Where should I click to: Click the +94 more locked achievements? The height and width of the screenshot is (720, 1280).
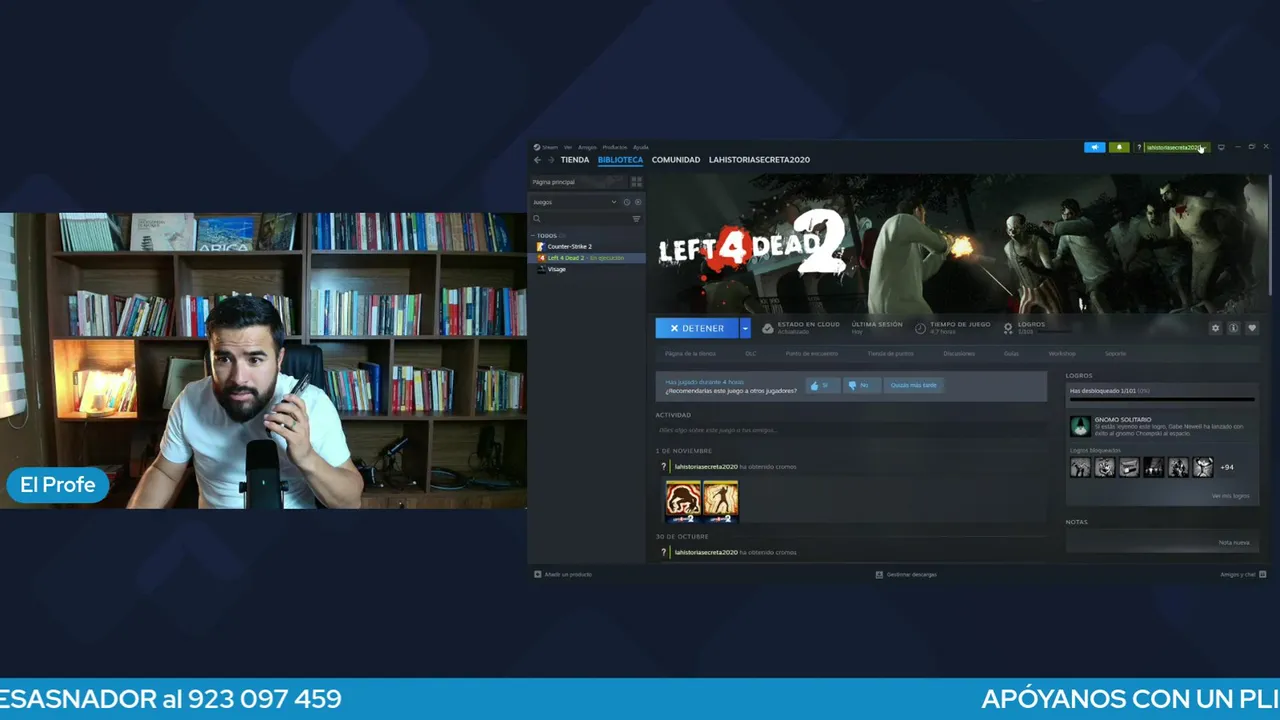1227,467
